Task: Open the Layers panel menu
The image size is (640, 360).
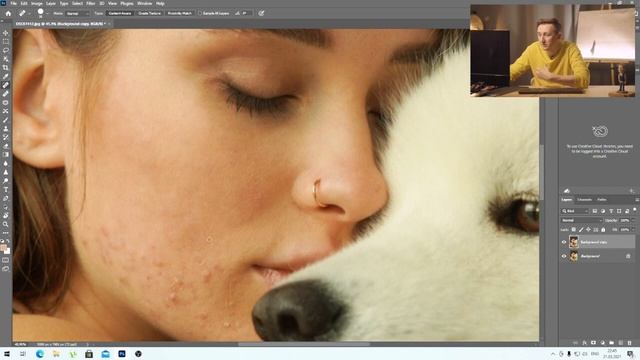Action: [637, 200]
